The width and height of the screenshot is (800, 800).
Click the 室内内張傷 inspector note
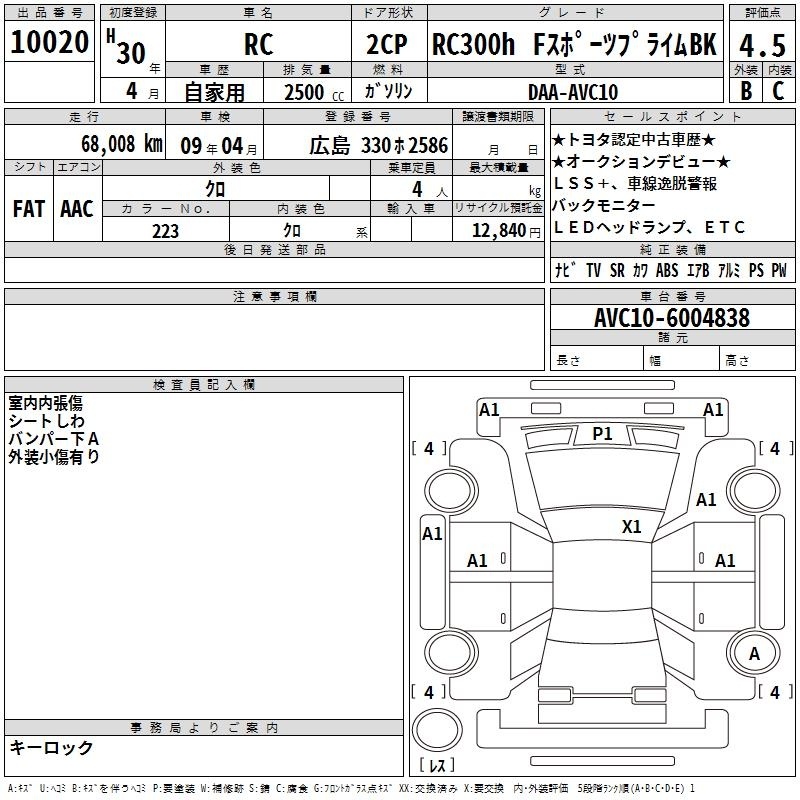pyautogui.click(x=45, y=403)
